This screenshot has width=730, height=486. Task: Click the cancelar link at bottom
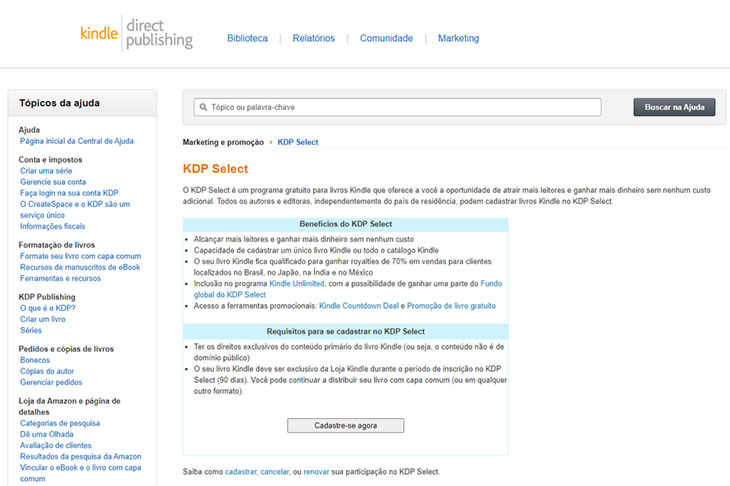coord(275,472)
